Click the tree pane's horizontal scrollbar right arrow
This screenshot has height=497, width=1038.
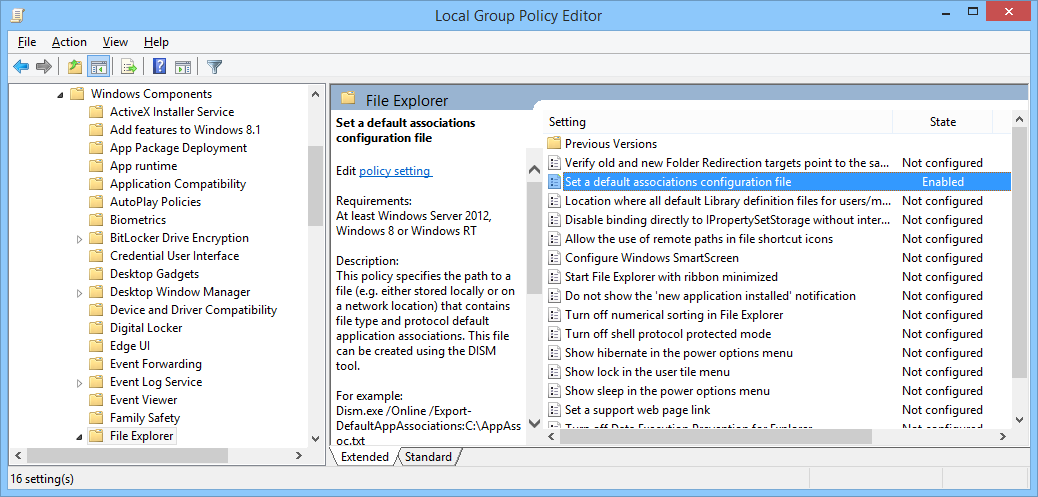(300, 456)
